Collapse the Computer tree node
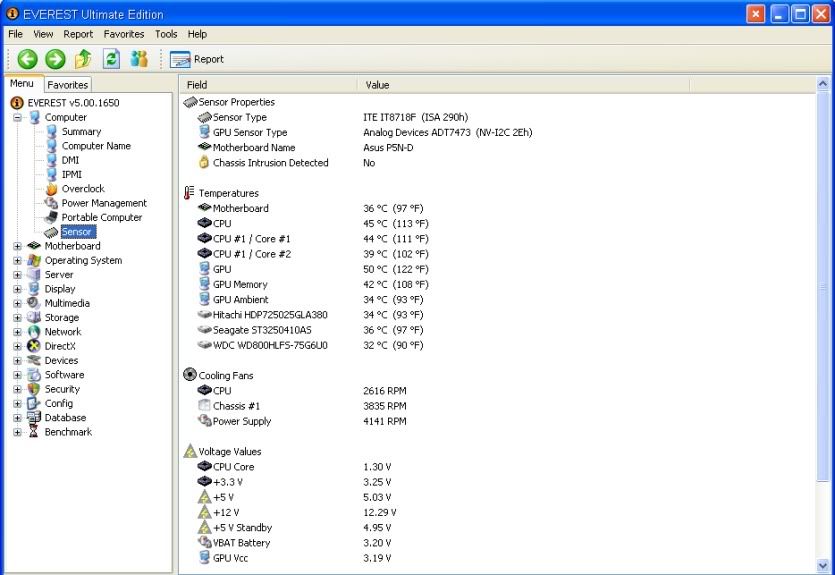The image size is (835, 575). 18,117
